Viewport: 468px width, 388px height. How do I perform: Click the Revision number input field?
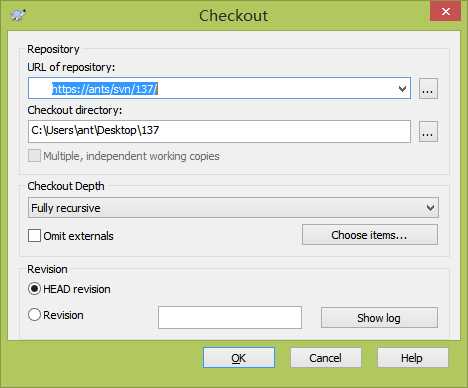coord(230,317)
